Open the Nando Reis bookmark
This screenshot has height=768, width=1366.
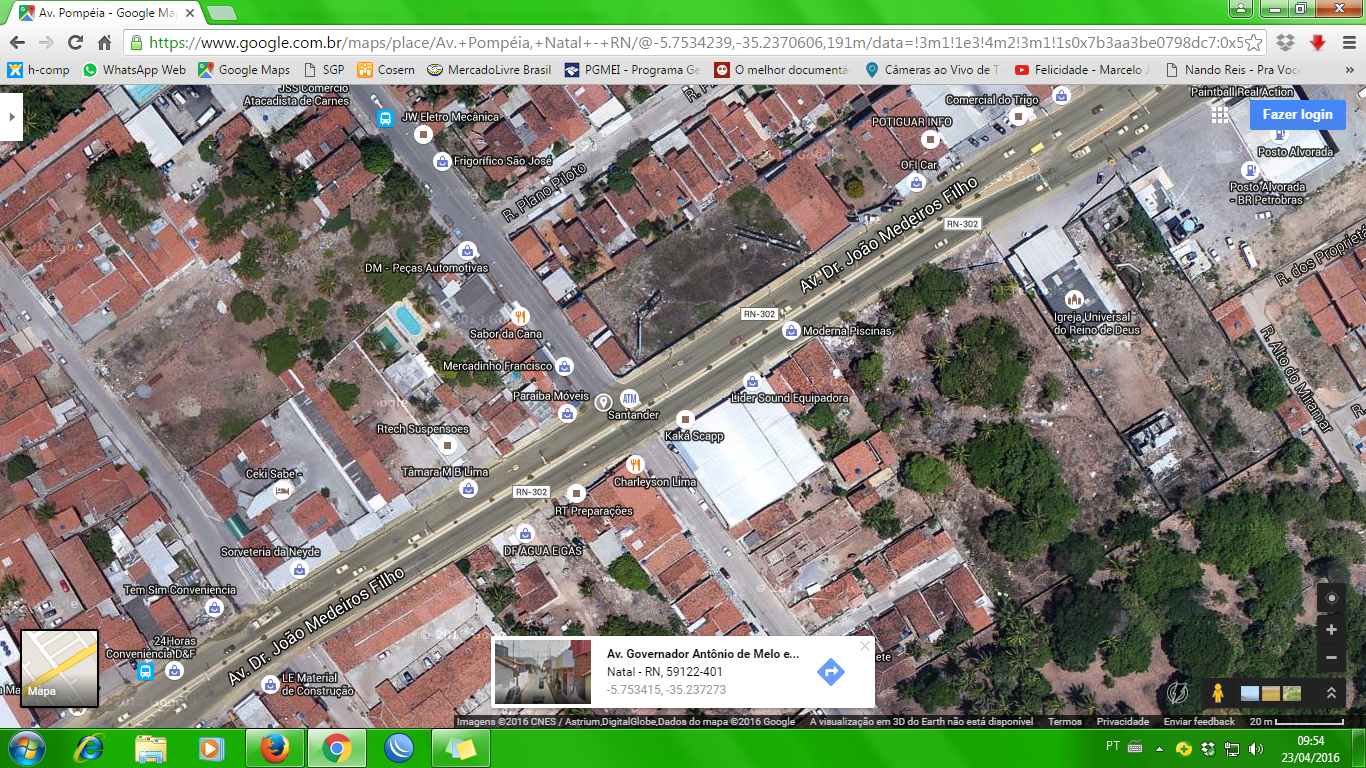coord(1233,70)
